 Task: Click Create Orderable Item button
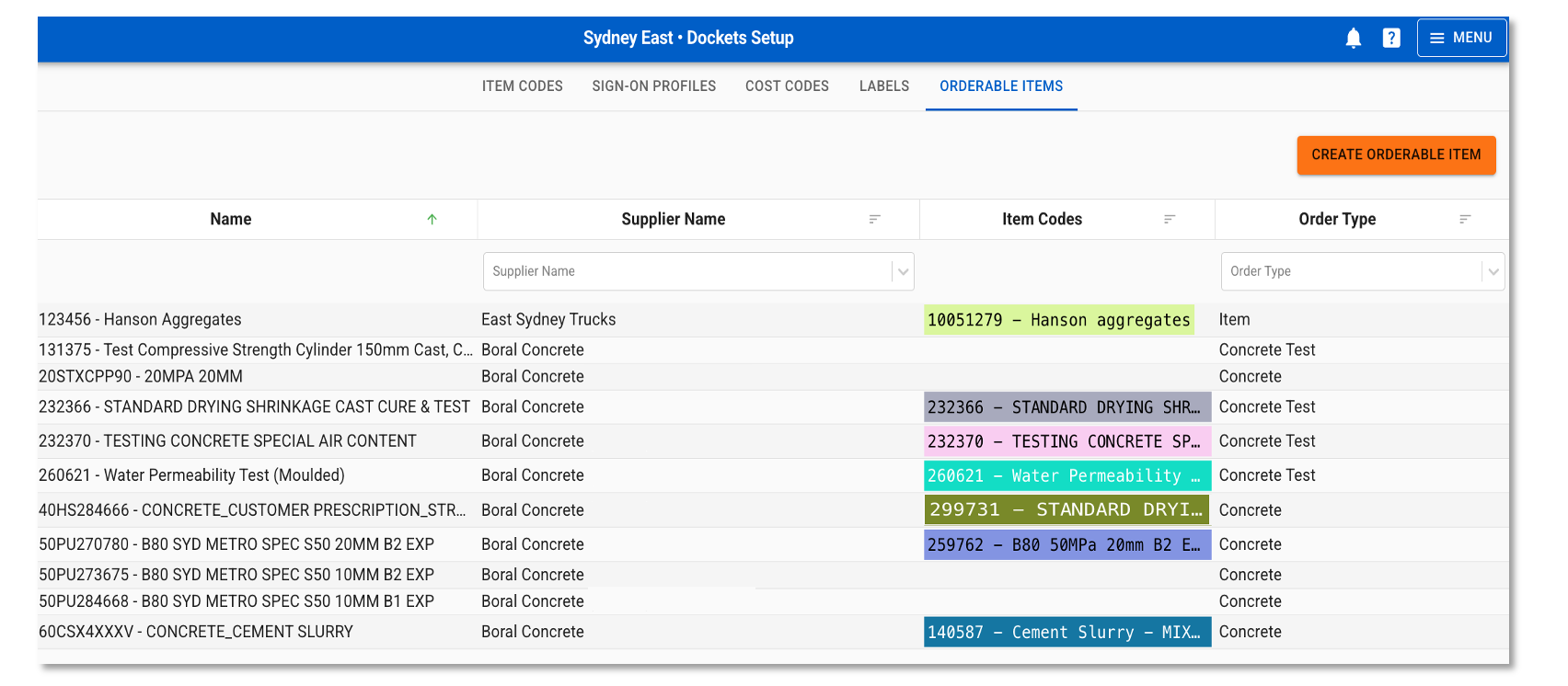pyautogui.click(x=1395, y=155)
